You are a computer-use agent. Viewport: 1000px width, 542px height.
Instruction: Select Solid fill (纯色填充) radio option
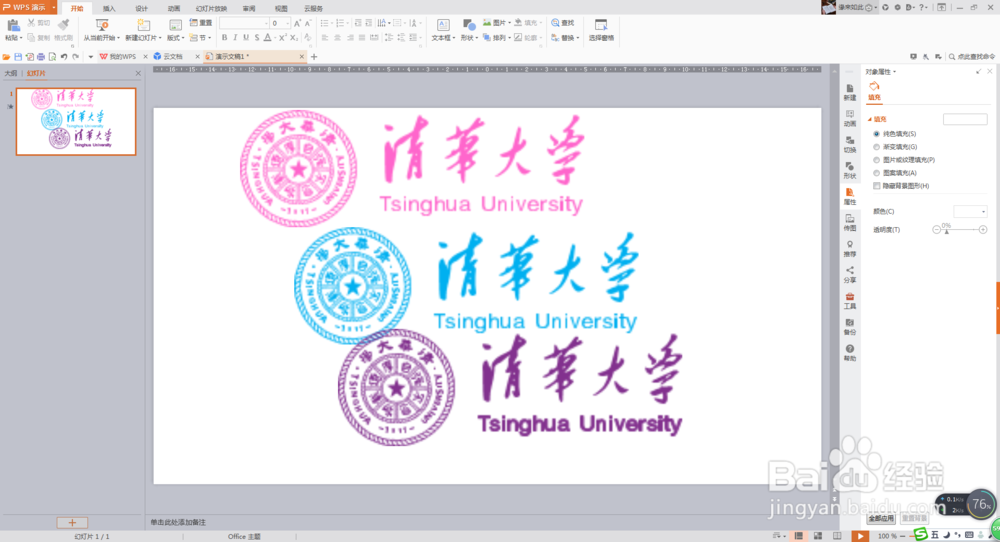tap(876, 134)
